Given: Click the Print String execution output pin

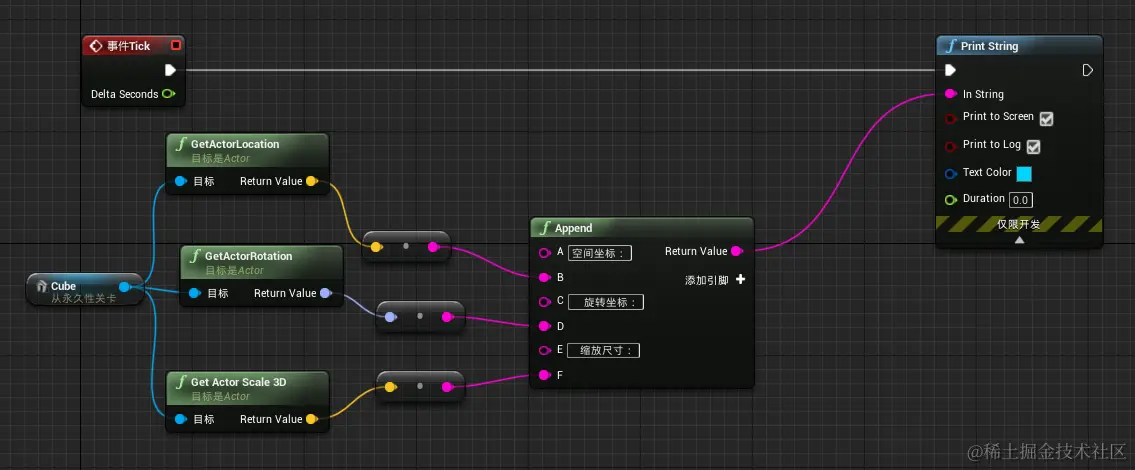Looking at the screenshot, I should tap(1087, 70).
